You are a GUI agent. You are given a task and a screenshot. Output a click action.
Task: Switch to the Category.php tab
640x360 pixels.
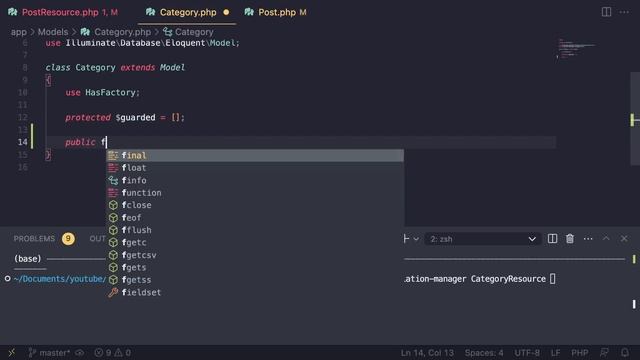[x=187, y=12]
